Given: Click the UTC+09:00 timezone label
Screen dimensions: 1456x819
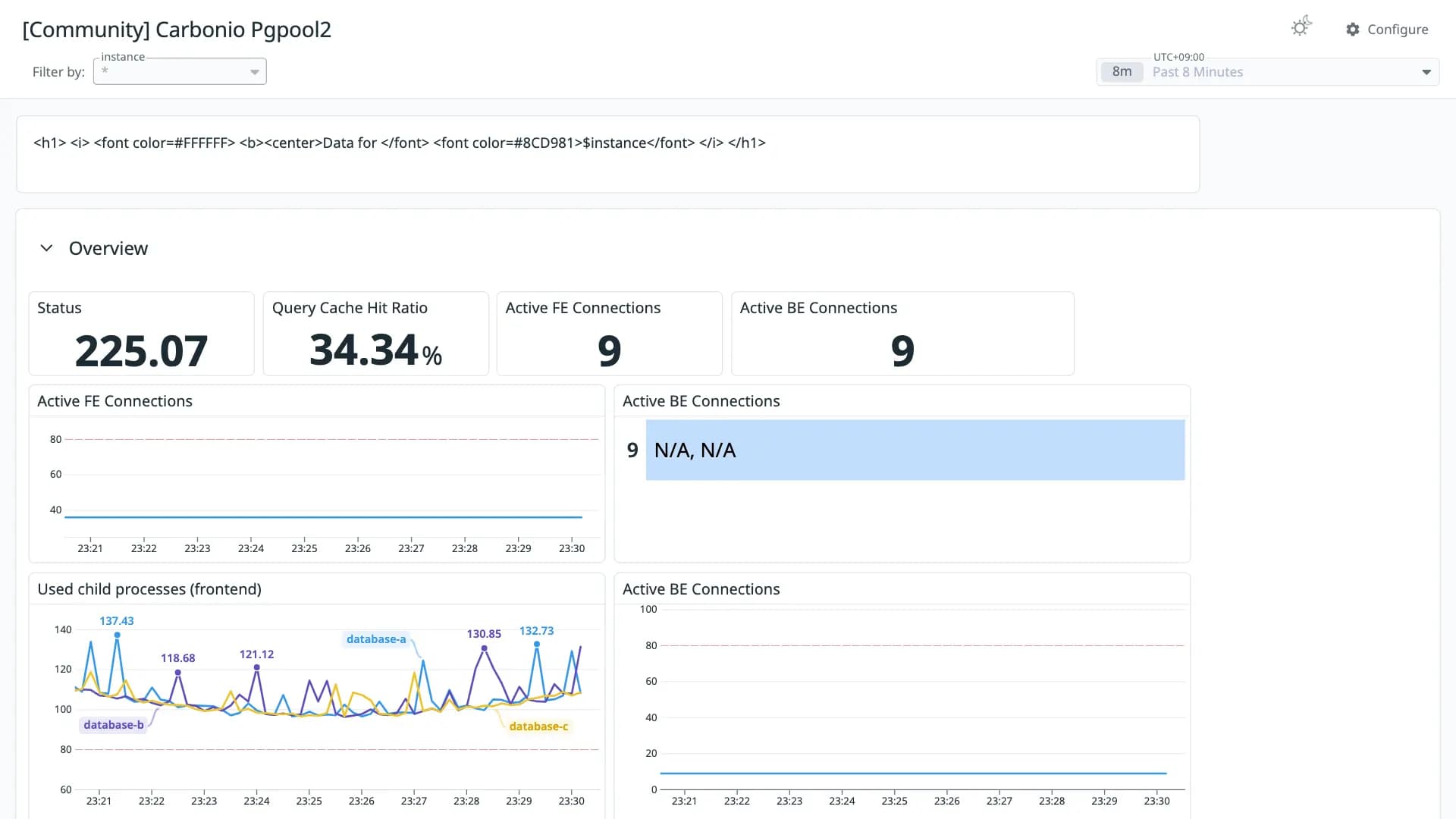Looking at the screenshot, I should 1178,57.
